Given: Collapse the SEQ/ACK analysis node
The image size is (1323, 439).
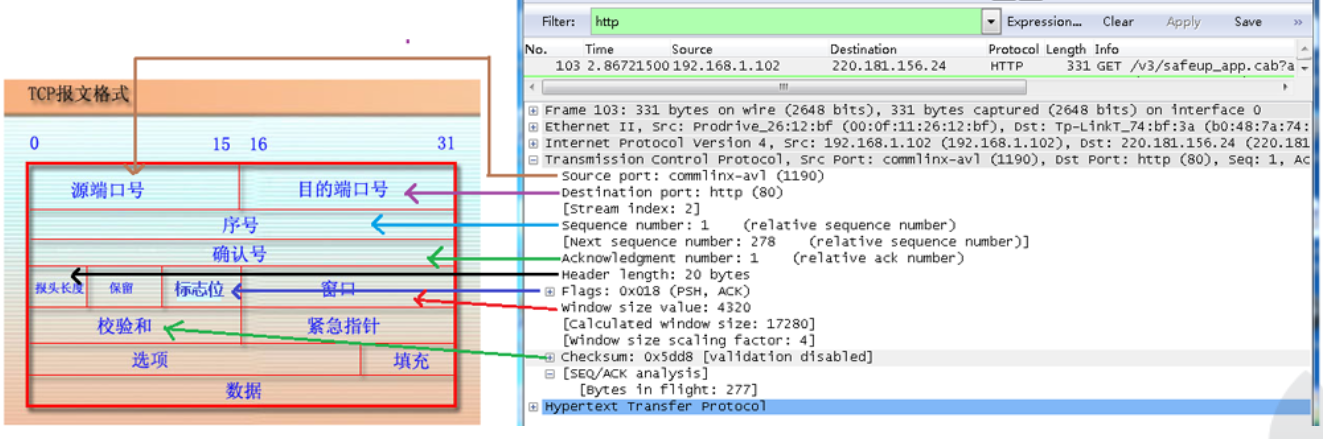Looking at the screenshot, I should coord(550,373).
